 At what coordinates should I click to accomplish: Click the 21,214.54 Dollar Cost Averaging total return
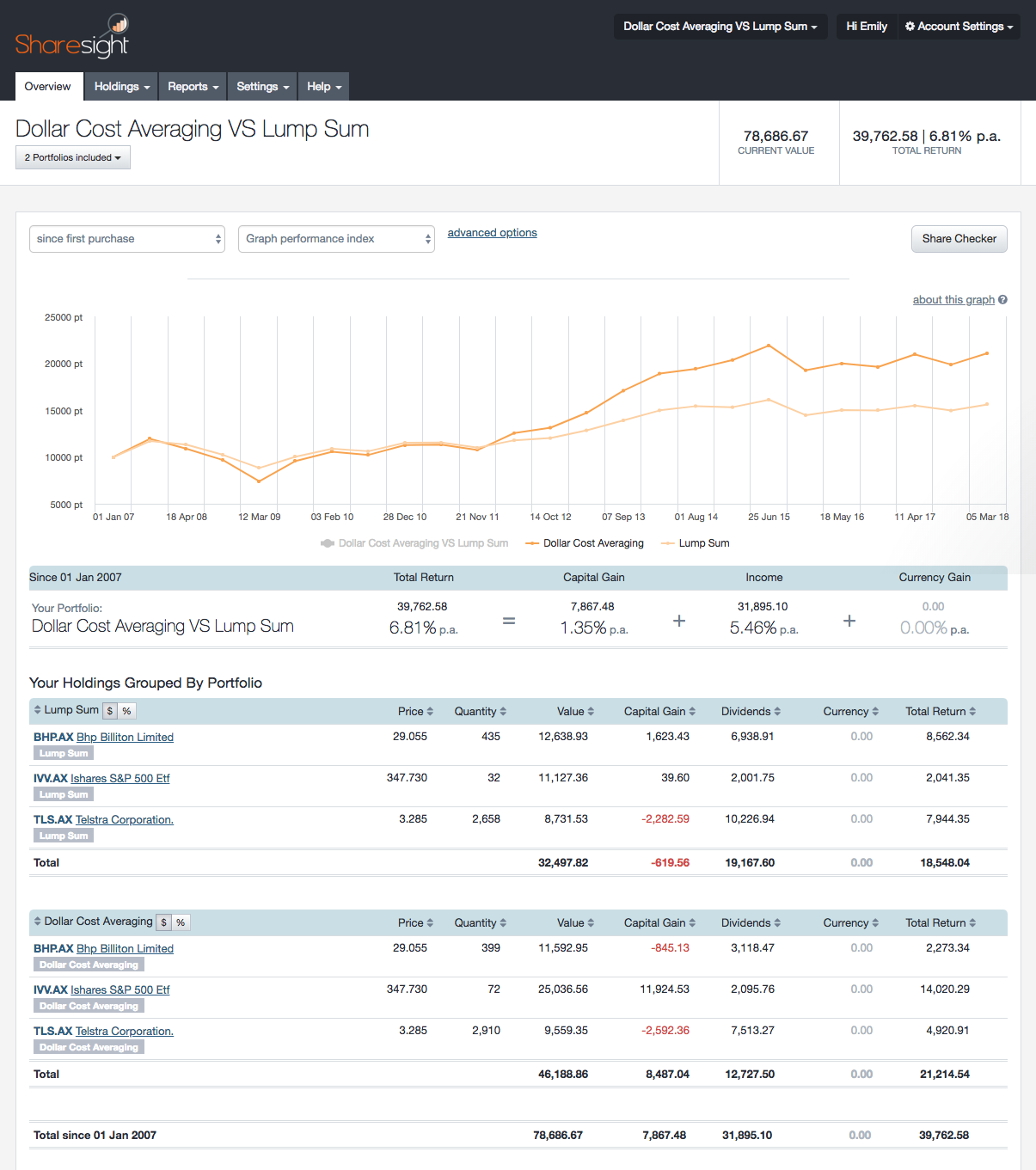click(x=945, y=1075)
